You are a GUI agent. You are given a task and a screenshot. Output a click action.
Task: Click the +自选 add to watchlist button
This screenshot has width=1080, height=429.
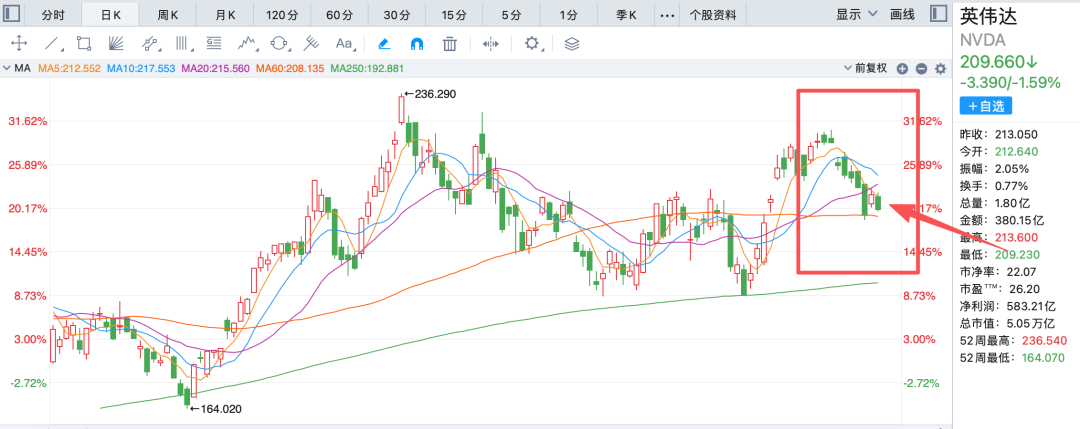click(x=986, y=106)
